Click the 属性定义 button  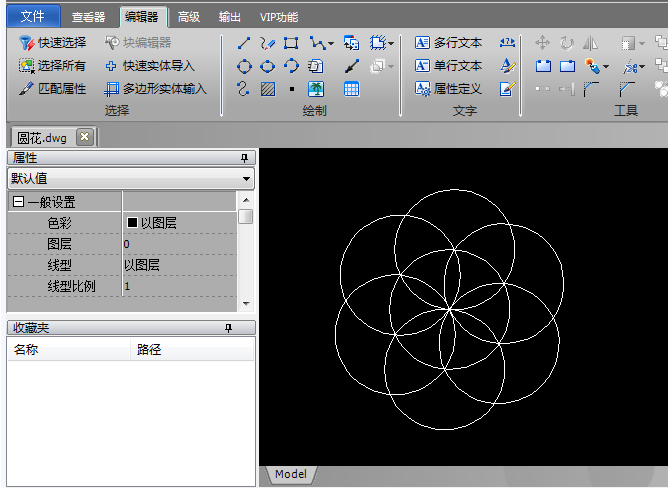(x=449, y=89)
